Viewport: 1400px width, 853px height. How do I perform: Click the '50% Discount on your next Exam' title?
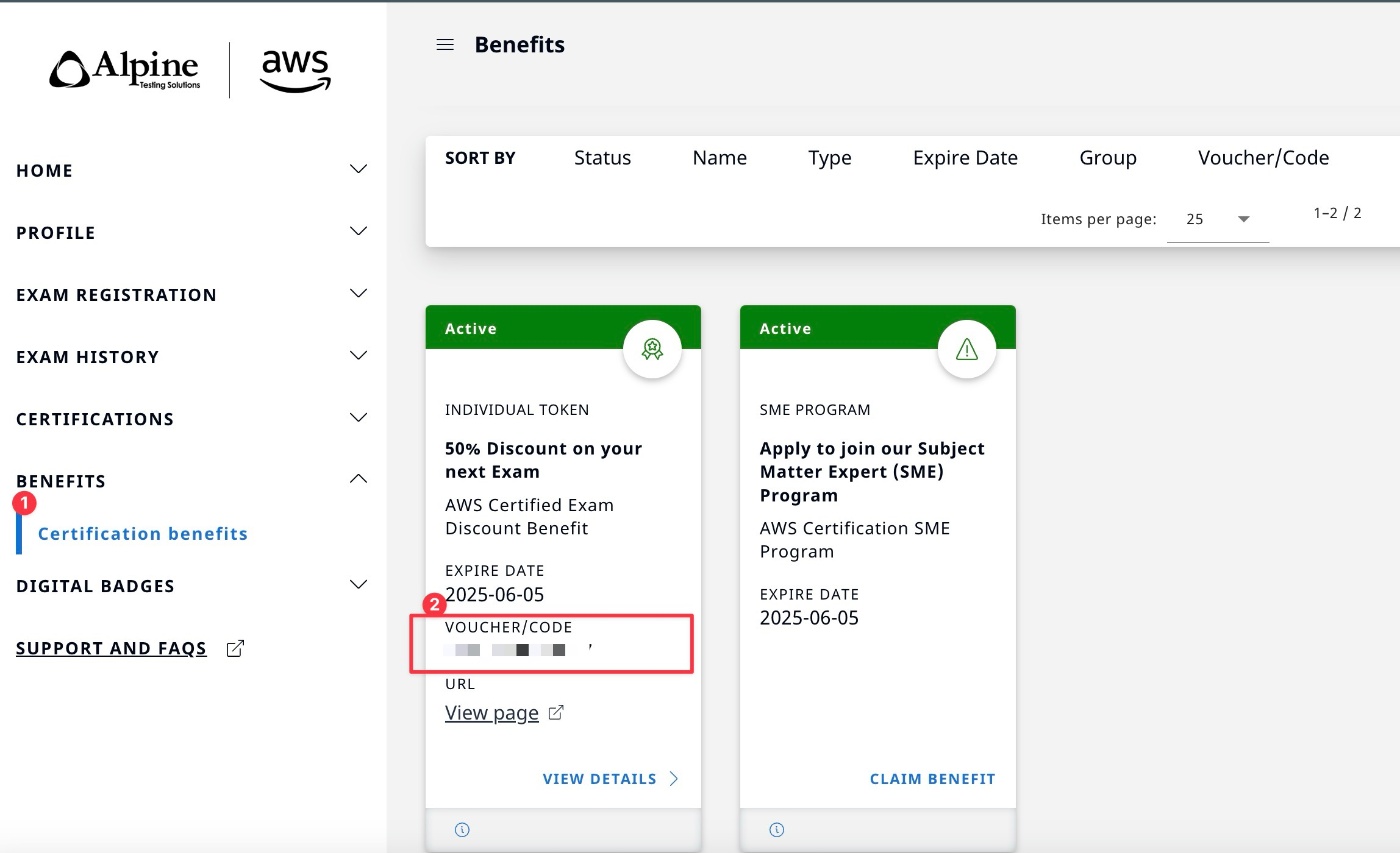tap(544, 460)
